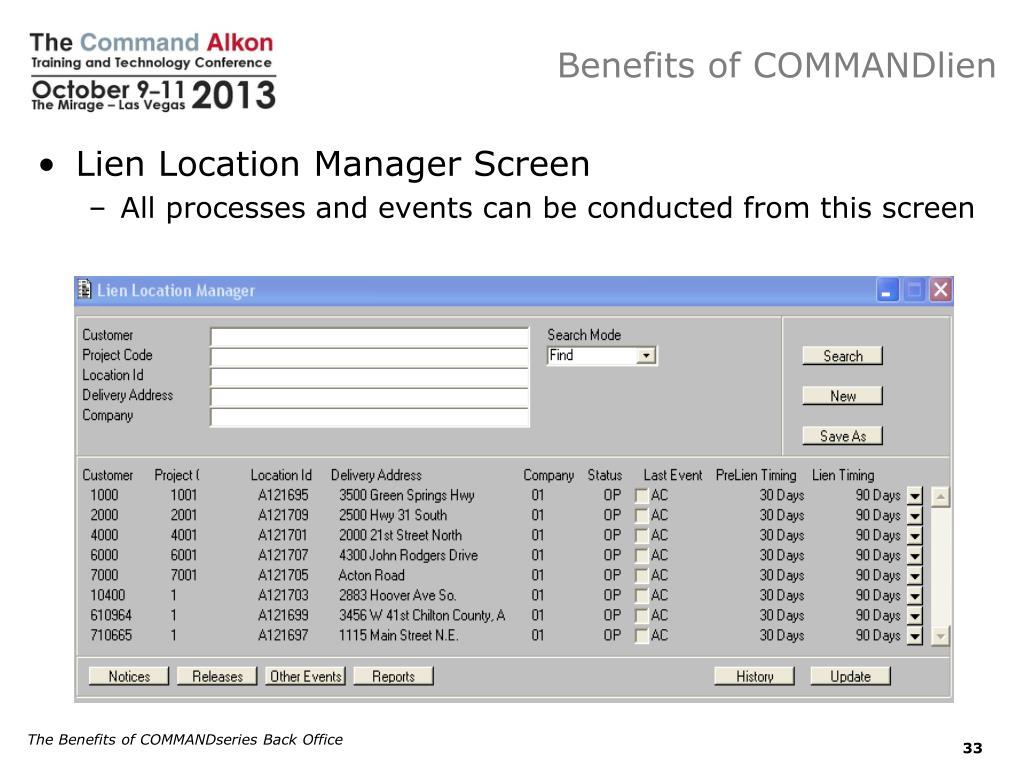Open the Search Mode dropdown showing Find

tap(646, 356)
